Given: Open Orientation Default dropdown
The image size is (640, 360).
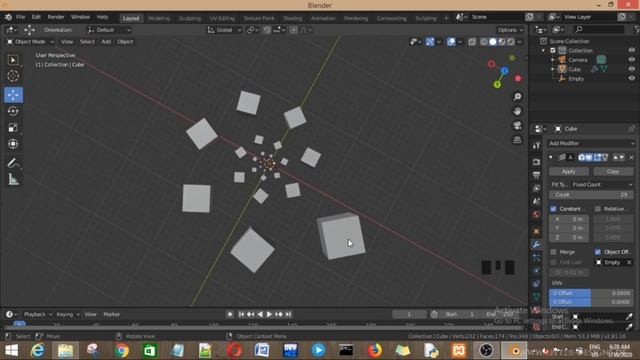Looking at the screenshot, I should [109, 30].
